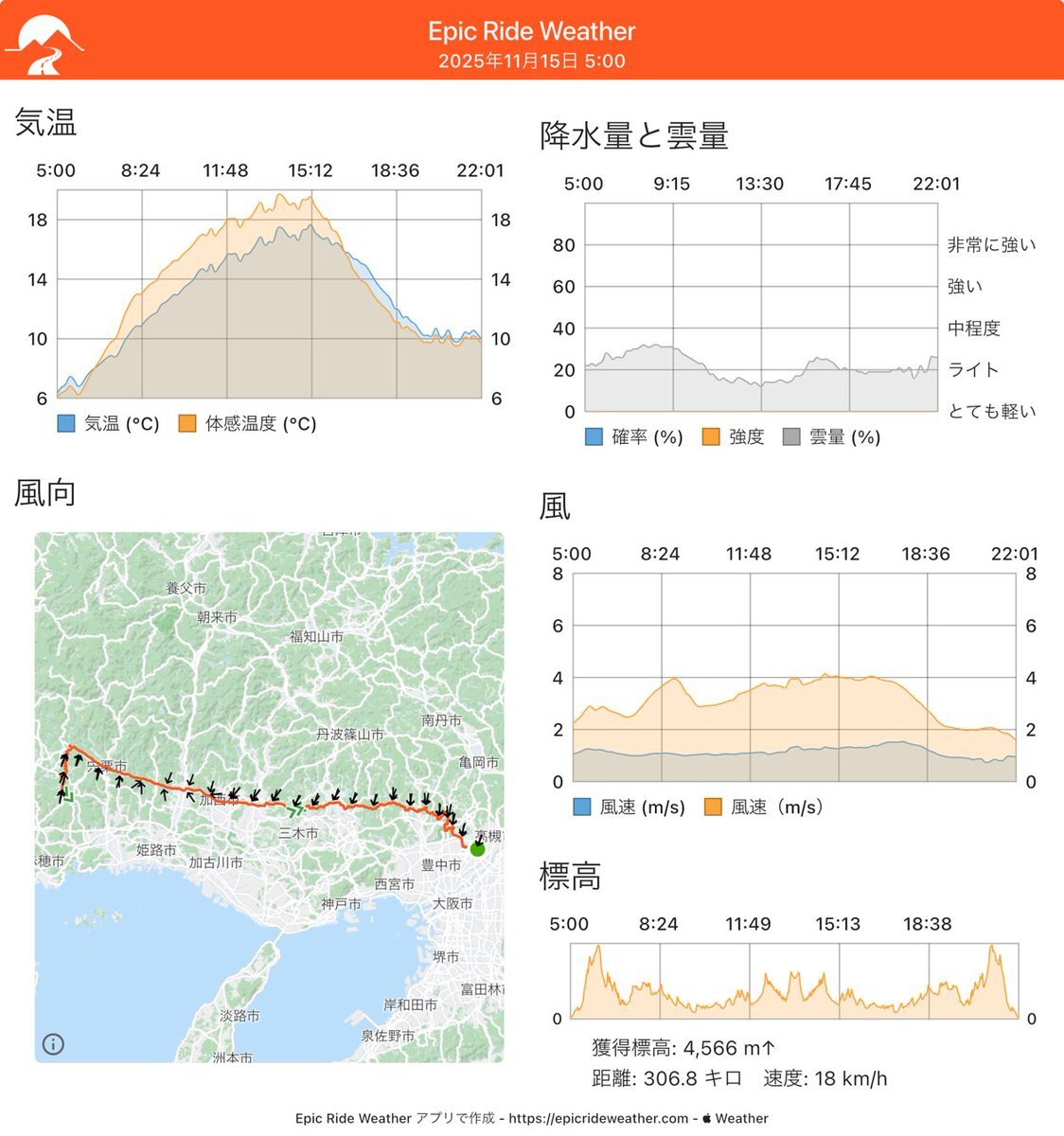The width and height of the screenshot is (1064, 1136).
Task: Click the elevation profile chart
Action: pyautogui.click(x=794, y=981)
